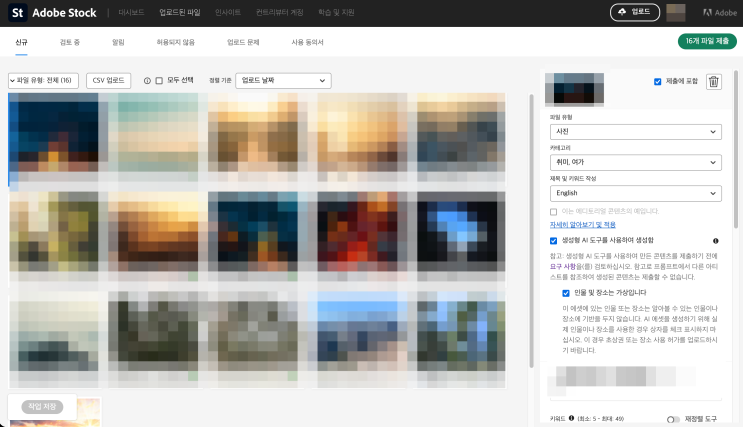Click the info icon next to 모두 선택
The image size is (743, 427).
[147, 81]
